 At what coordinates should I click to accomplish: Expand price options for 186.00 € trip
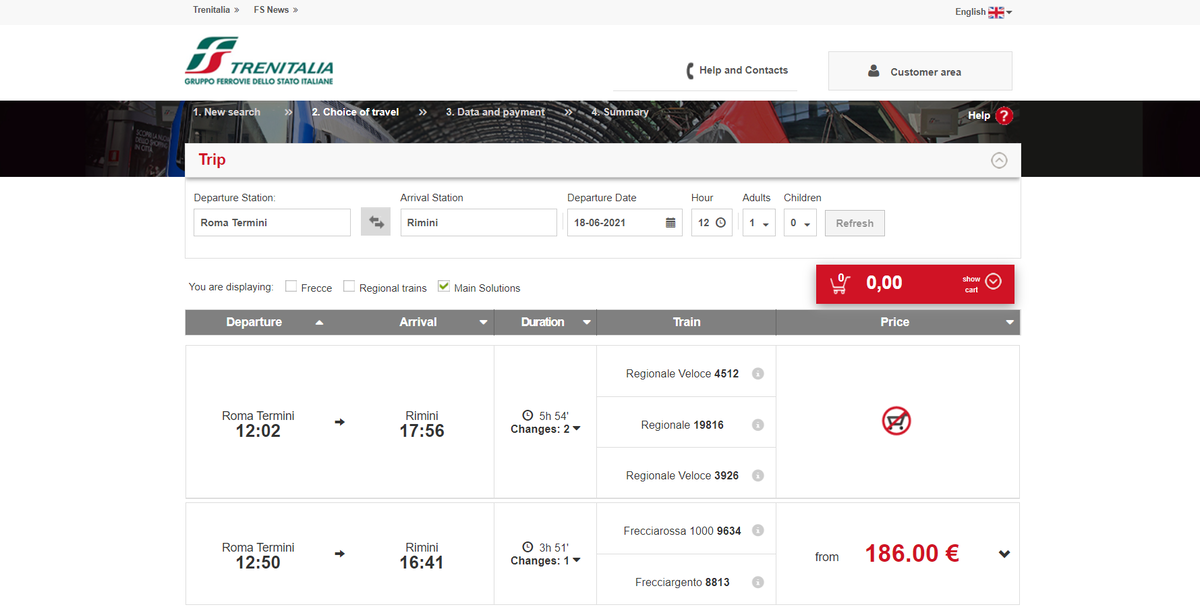[1004, 554]
